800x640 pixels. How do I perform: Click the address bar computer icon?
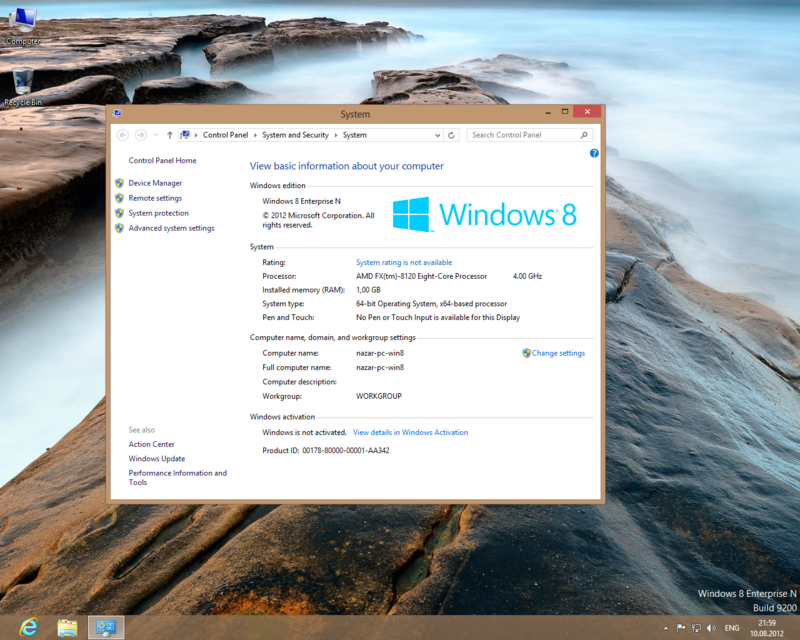pyautogui.click(x=185, y=135)
